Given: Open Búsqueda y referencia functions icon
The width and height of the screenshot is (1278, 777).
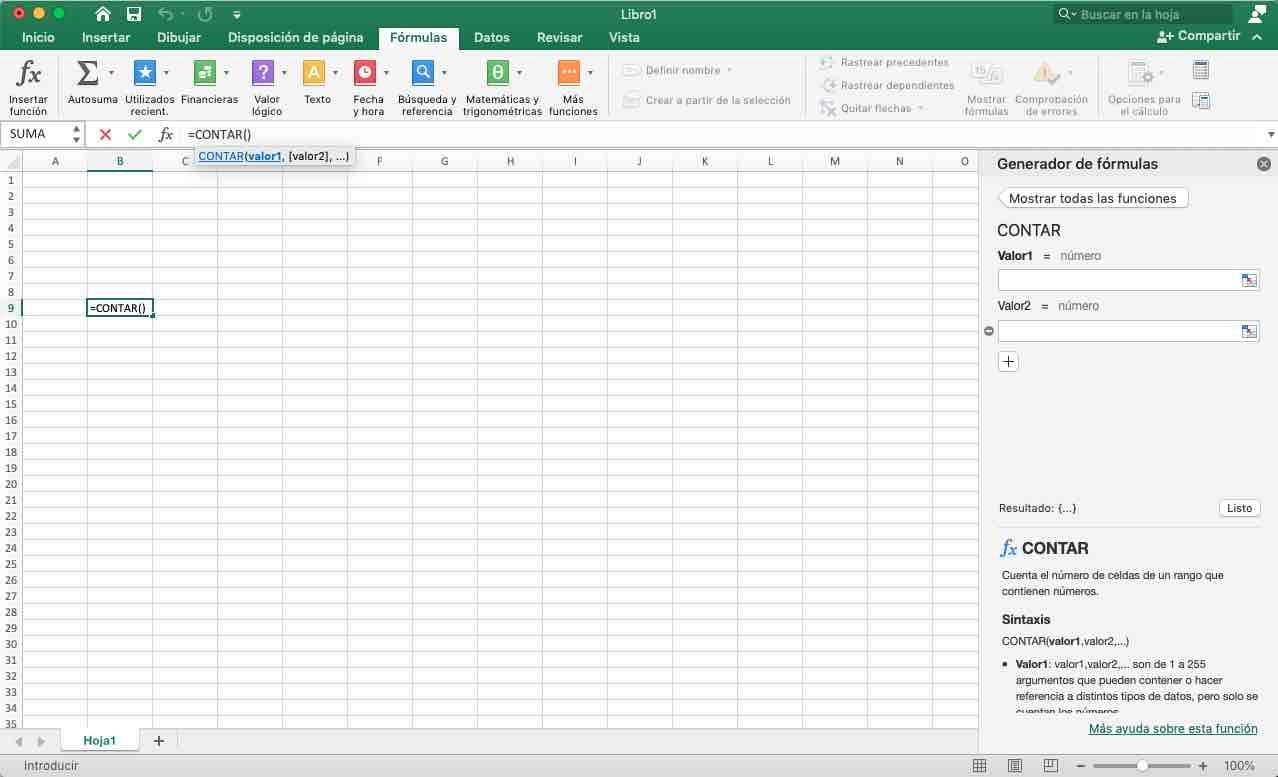Looking at the screenshot, I should click(x=423, y=73).
